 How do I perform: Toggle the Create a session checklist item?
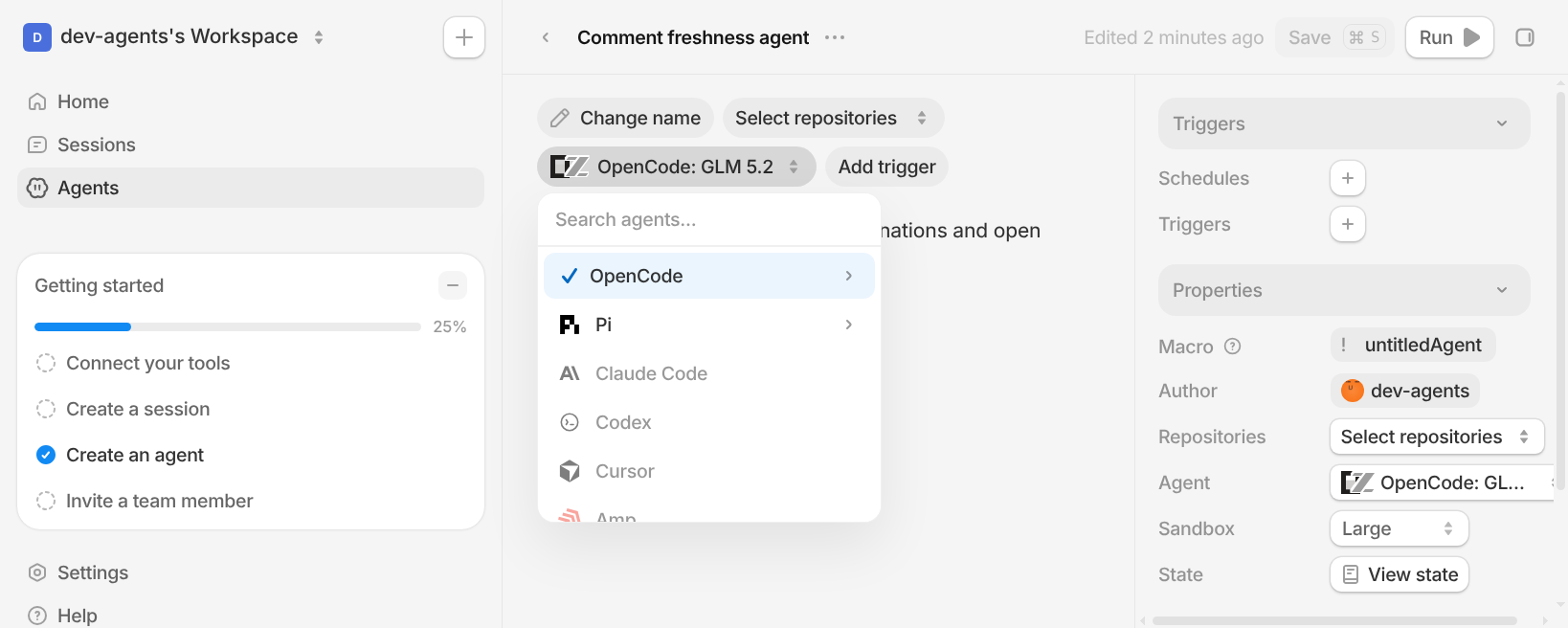46,409
